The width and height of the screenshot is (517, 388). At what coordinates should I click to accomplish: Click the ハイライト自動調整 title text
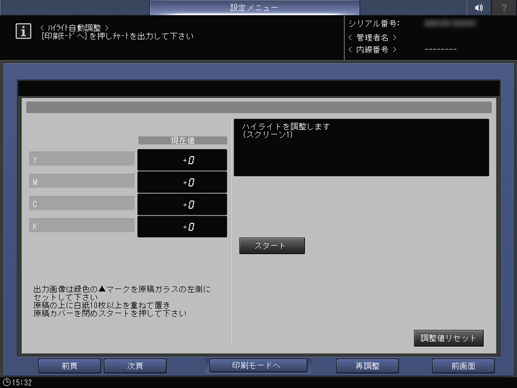point(74,28)
